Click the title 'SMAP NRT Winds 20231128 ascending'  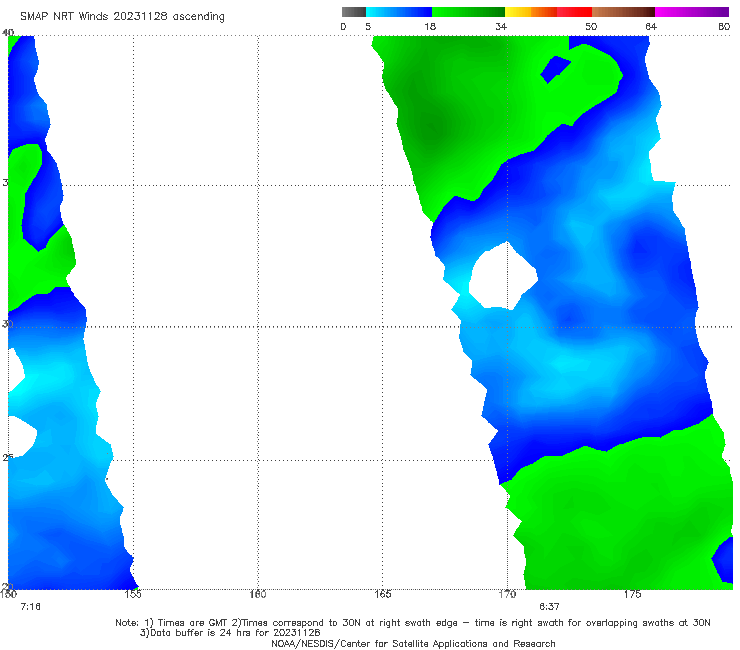(x=122, y=16)
